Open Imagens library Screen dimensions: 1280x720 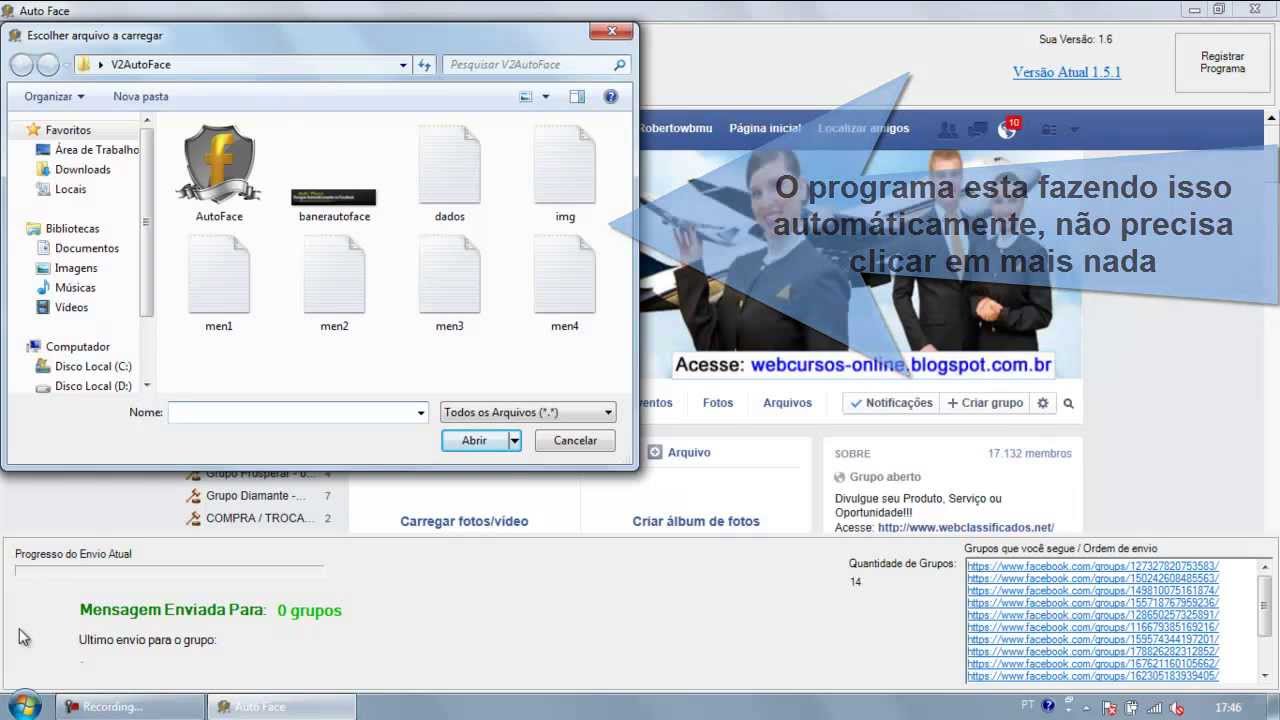(x=76, y=268)
